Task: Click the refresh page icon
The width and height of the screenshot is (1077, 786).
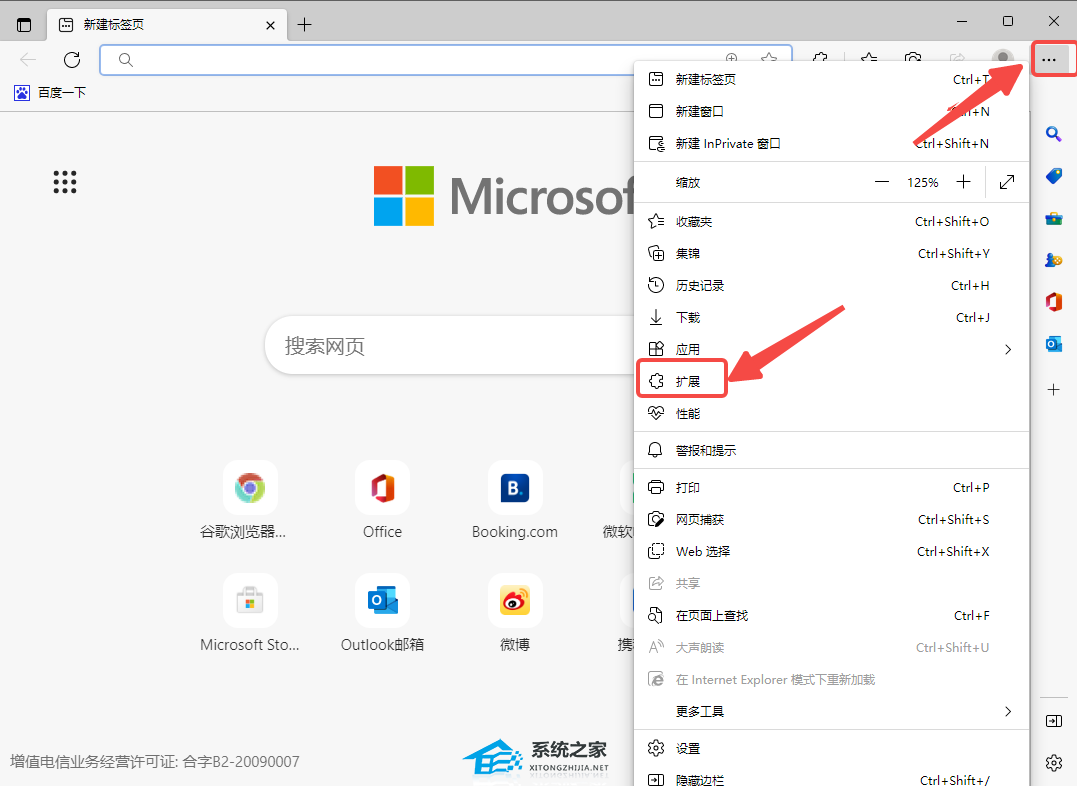Action: 72,60
